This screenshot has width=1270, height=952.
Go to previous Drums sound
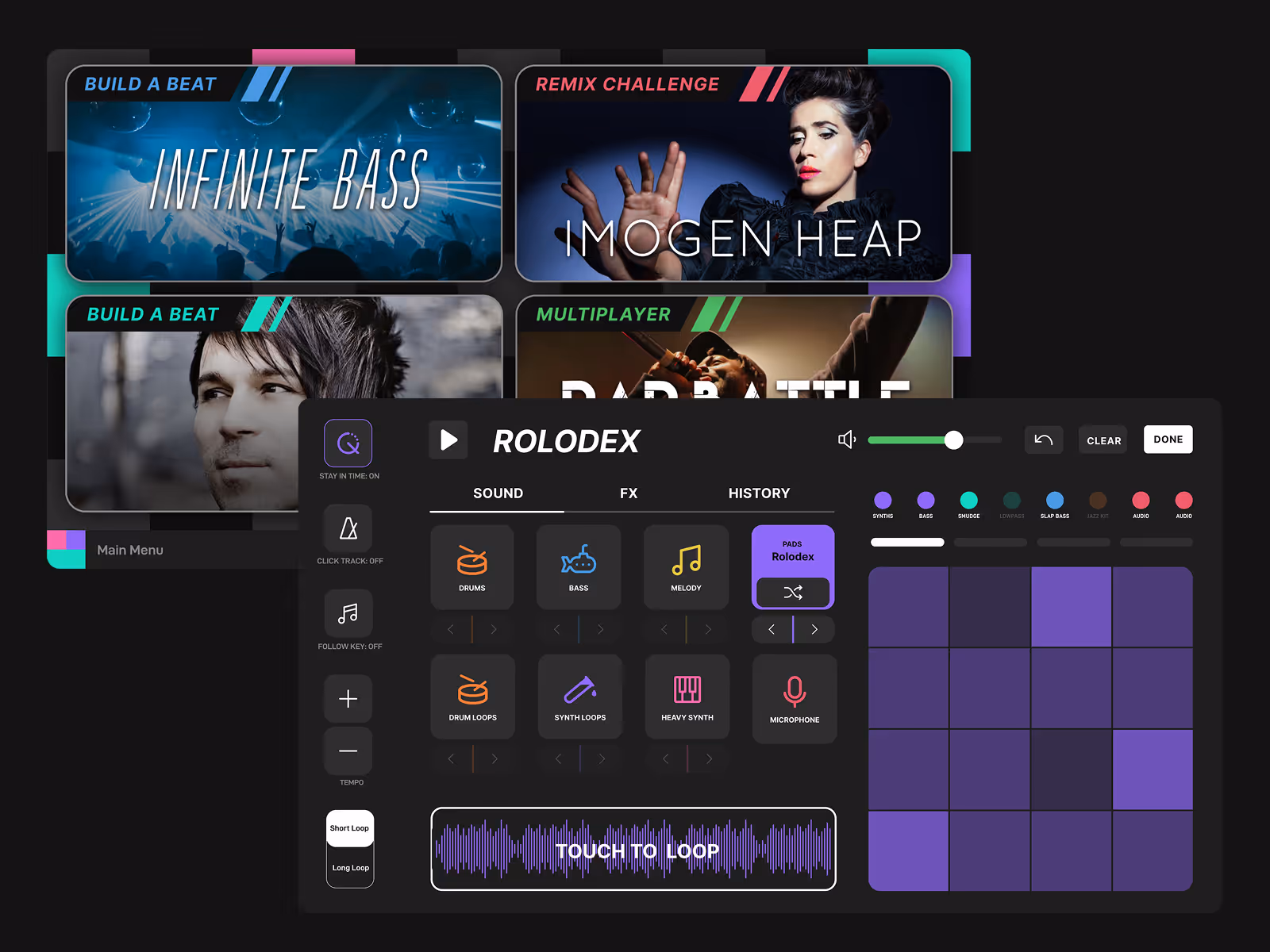(451, 629)
